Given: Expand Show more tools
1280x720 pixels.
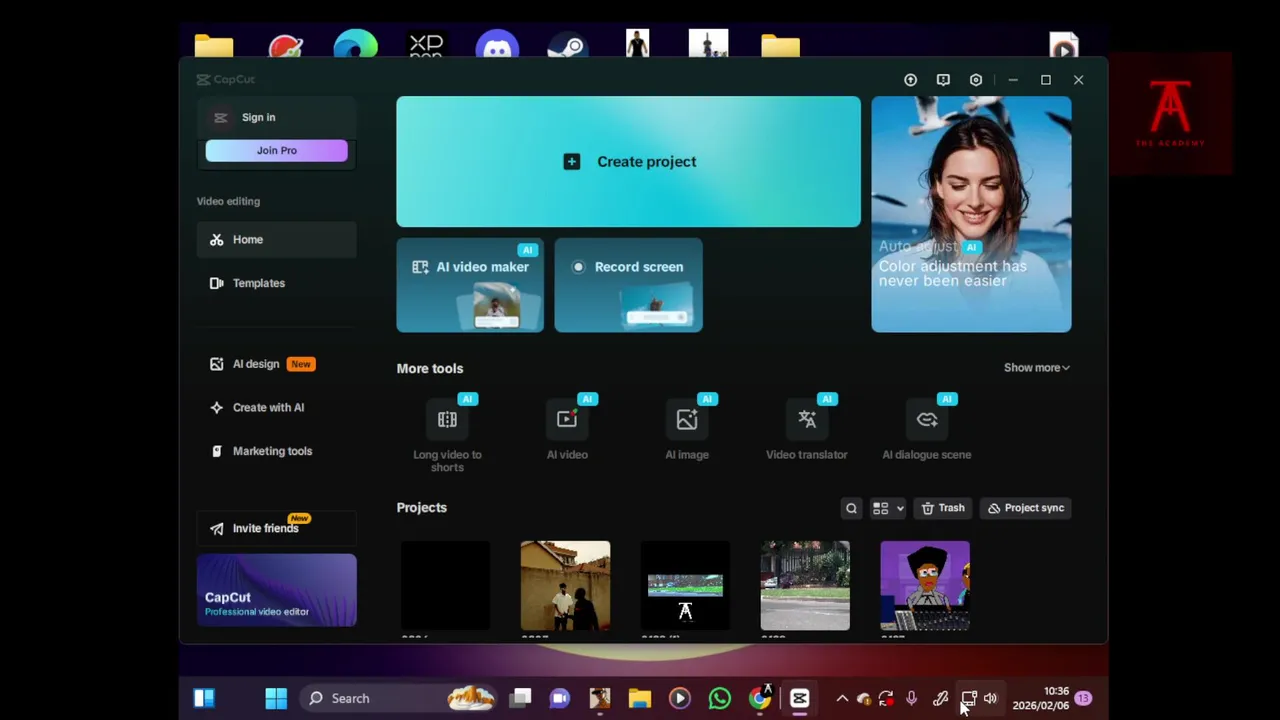Looking at the screenshot, I should (x=1037, y=367).
